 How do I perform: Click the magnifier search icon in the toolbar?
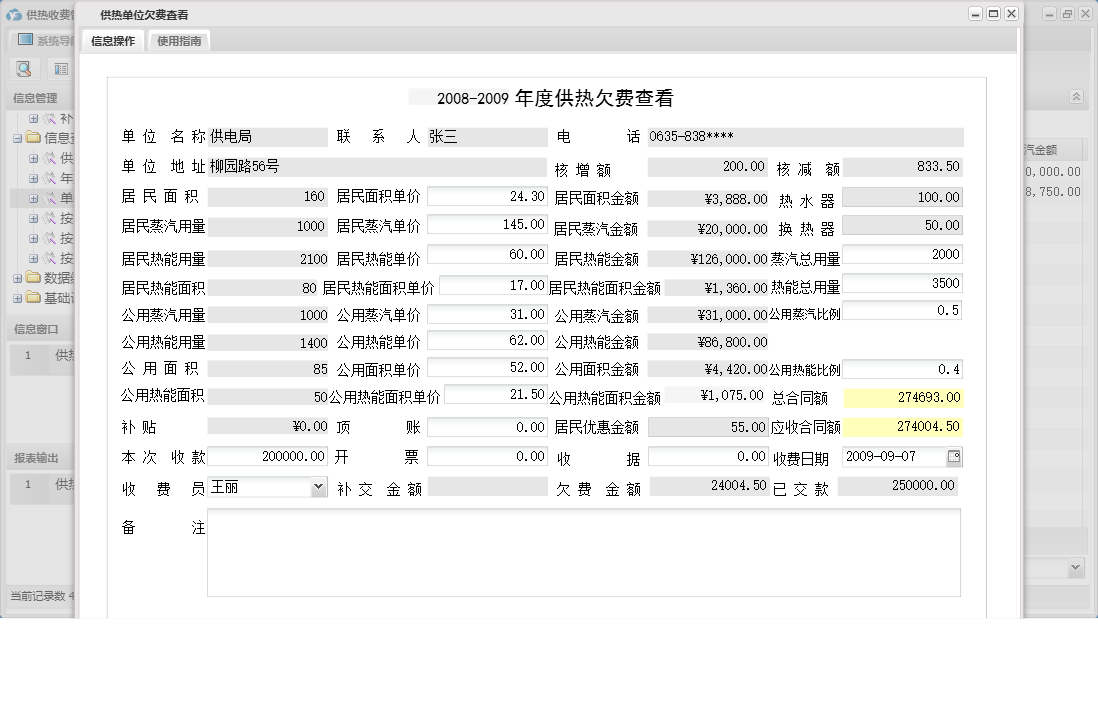click(x=23, y=69)
